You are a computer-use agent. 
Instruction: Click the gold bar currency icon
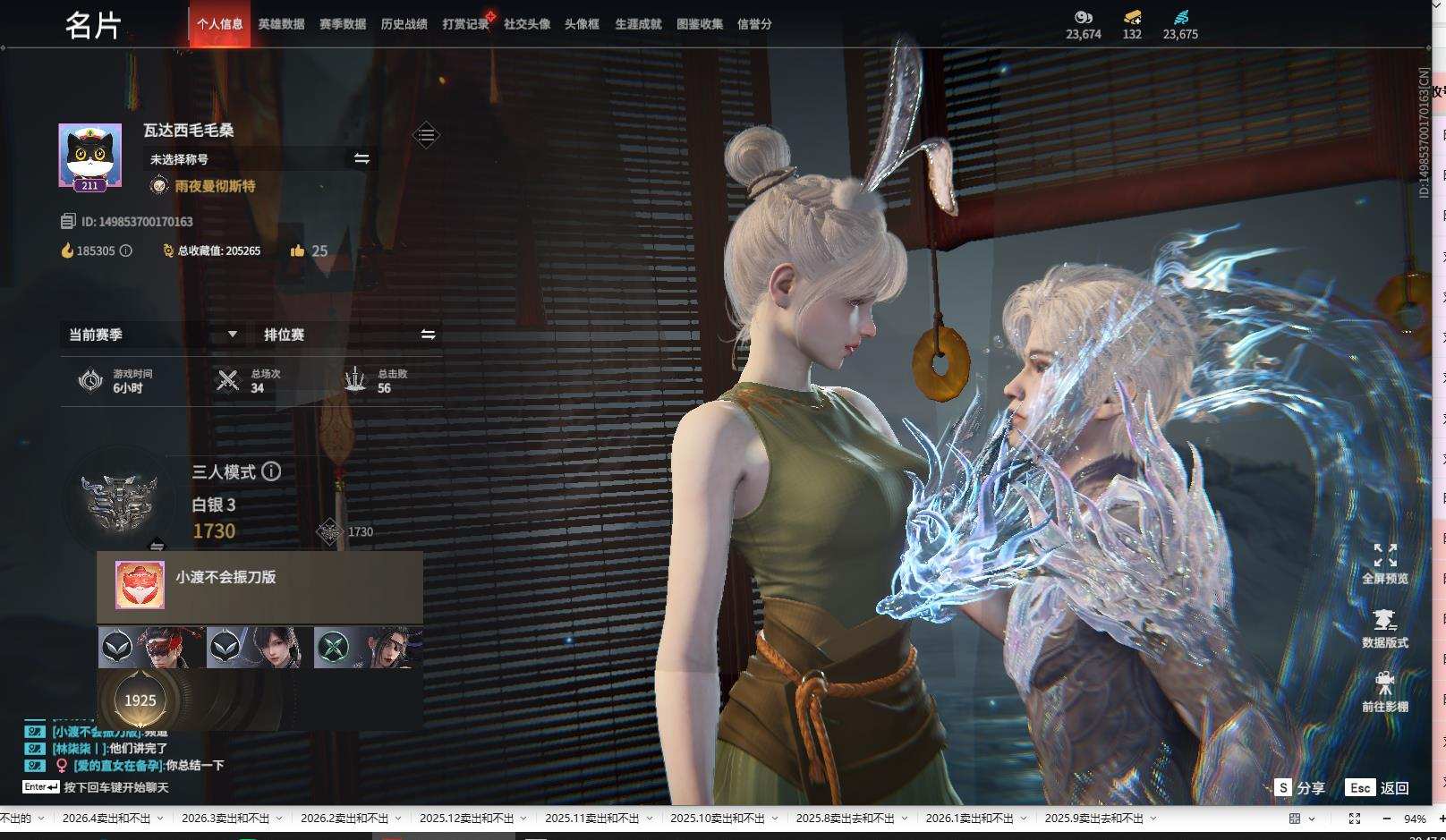pos(1132,17)
